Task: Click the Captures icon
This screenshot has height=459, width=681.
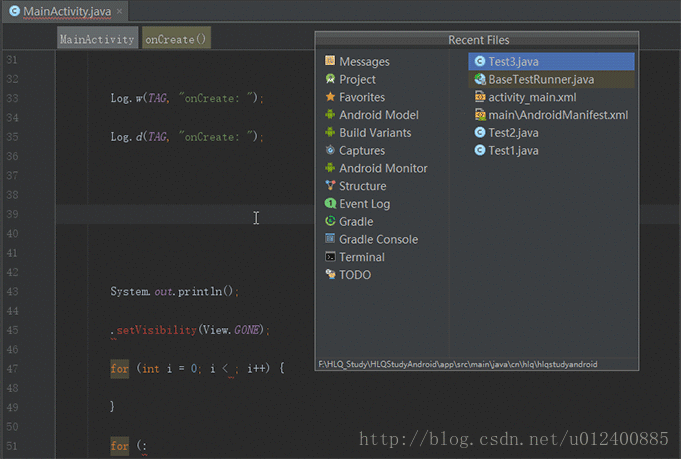Action: click(x=330, y=150)
